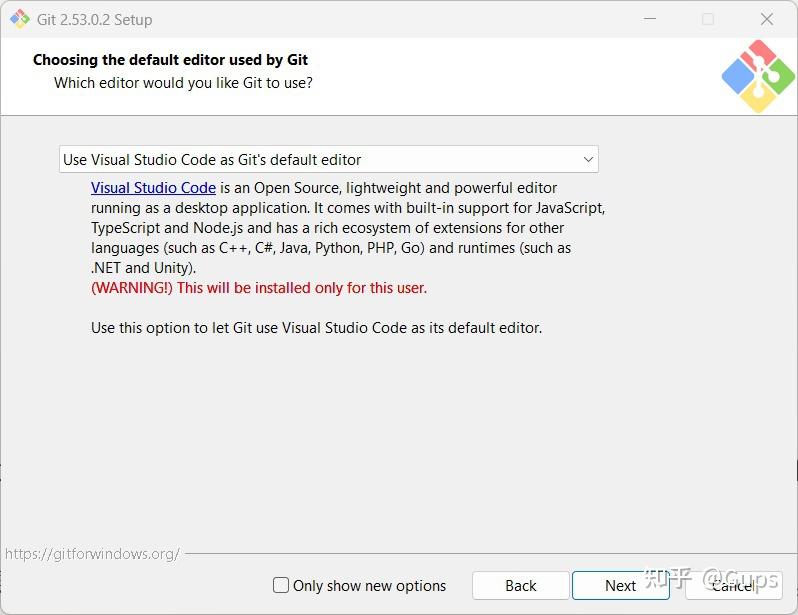Expand the editor list via the chevron arrow
Screen dimensions: 798x615
588,159
